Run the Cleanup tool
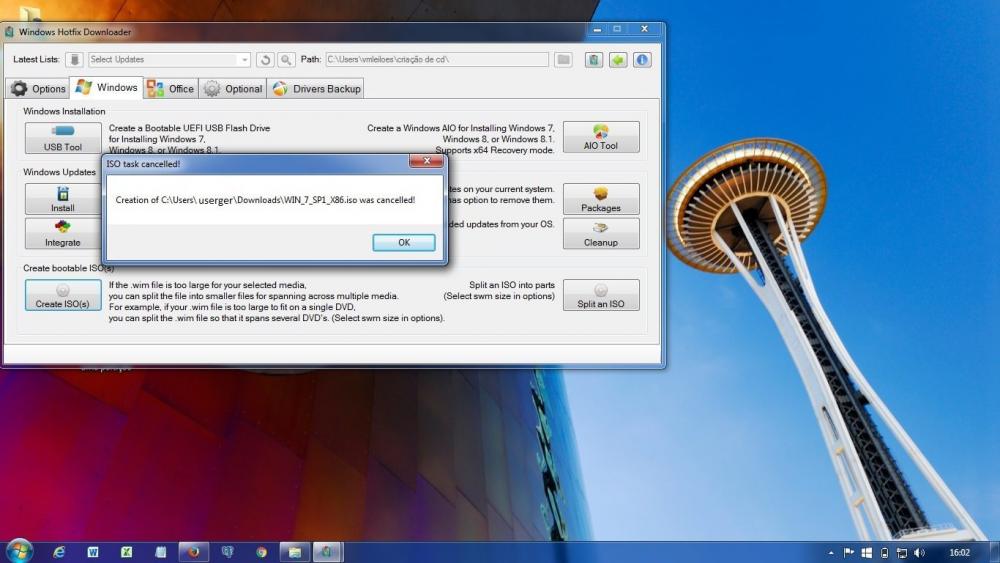Screen dimensions: 1000x563 601,234
